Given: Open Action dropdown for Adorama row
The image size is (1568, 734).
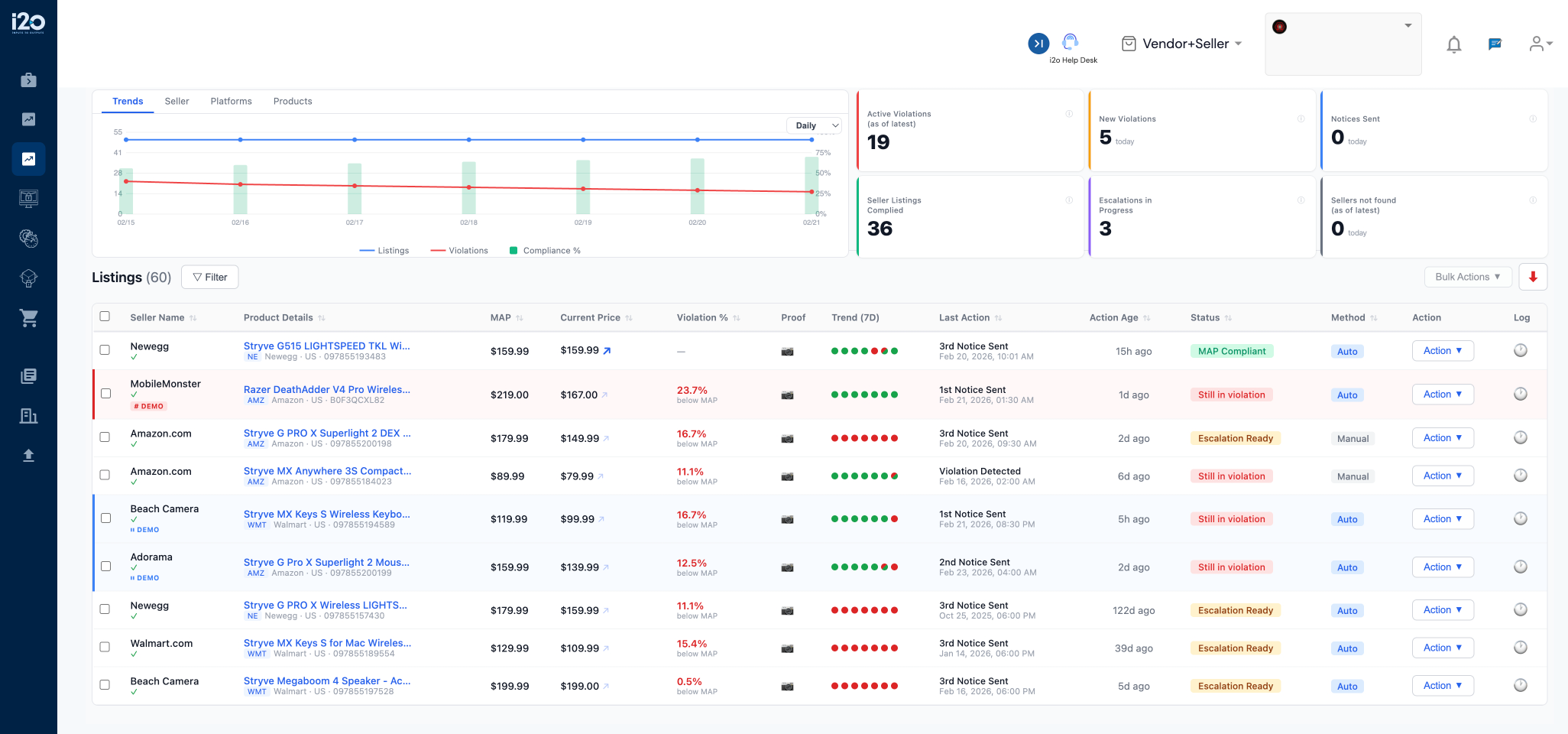Looking at the screenshot, I should (1443, 567).
